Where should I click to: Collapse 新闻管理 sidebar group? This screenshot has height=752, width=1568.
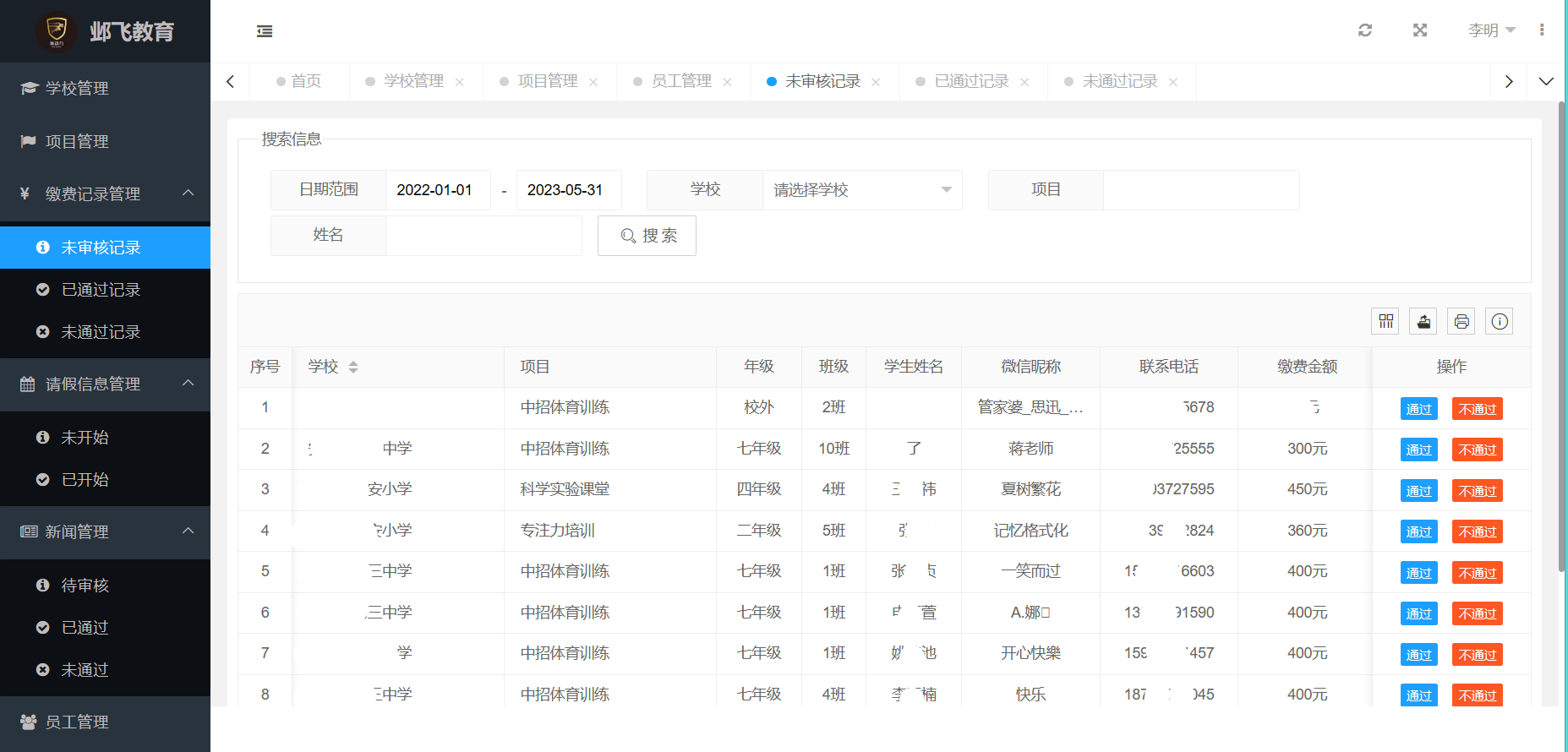point(105,531)
